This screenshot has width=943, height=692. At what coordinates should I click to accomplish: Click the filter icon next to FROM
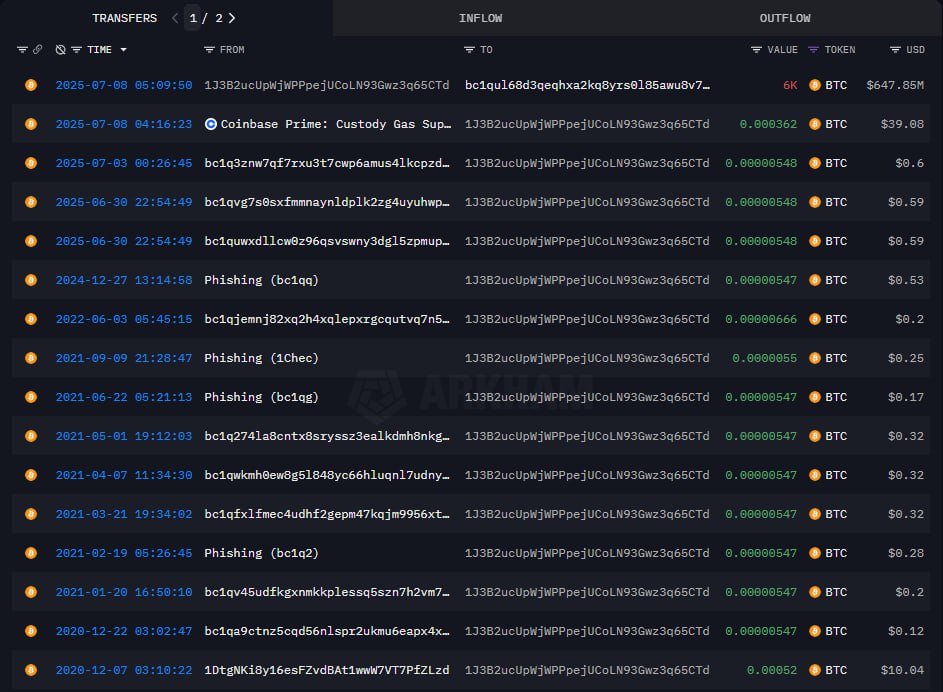click(x=209, y=50)
